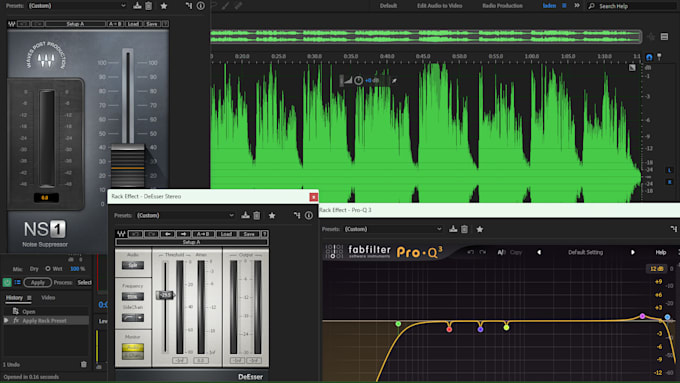Open NS1 Waves help question mark
This screenshot has width=680, height=383.
165,24
